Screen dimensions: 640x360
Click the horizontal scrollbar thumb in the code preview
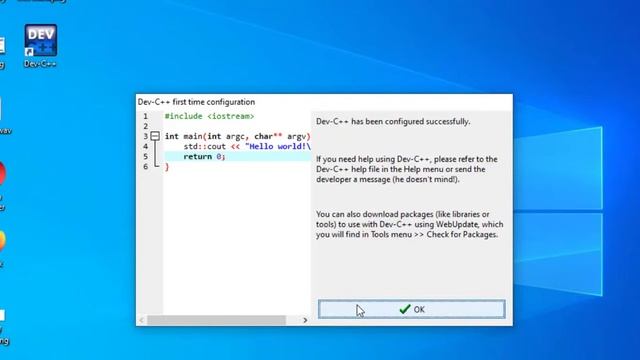coord(216,320)
